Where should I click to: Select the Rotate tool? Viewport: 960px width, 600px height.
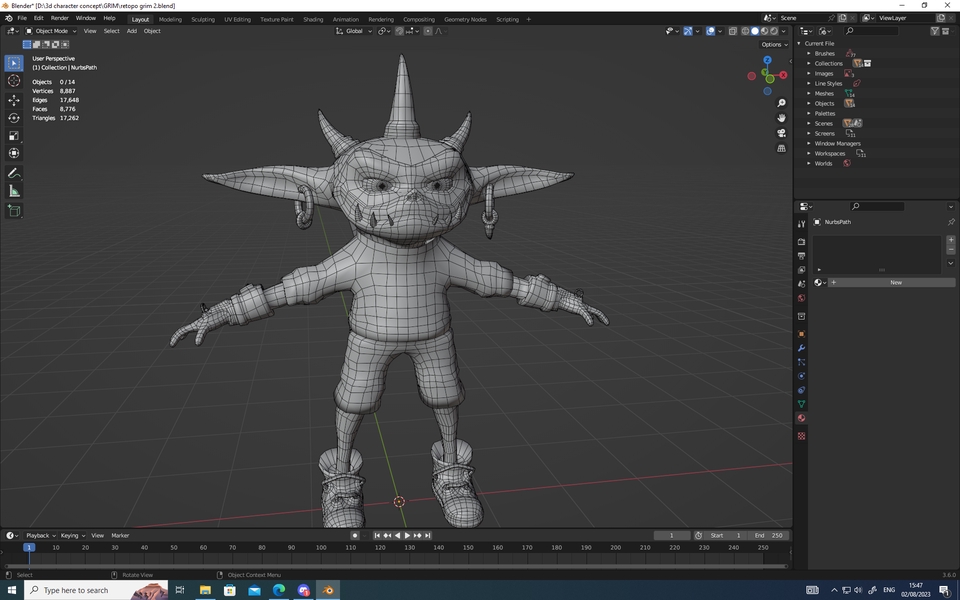[x=14, y=118]
